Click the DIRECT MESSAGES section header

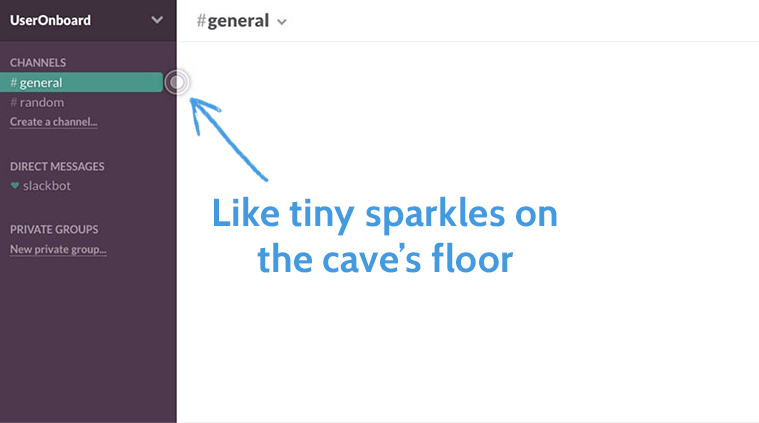pyautogui.click(x=57, y=167)
